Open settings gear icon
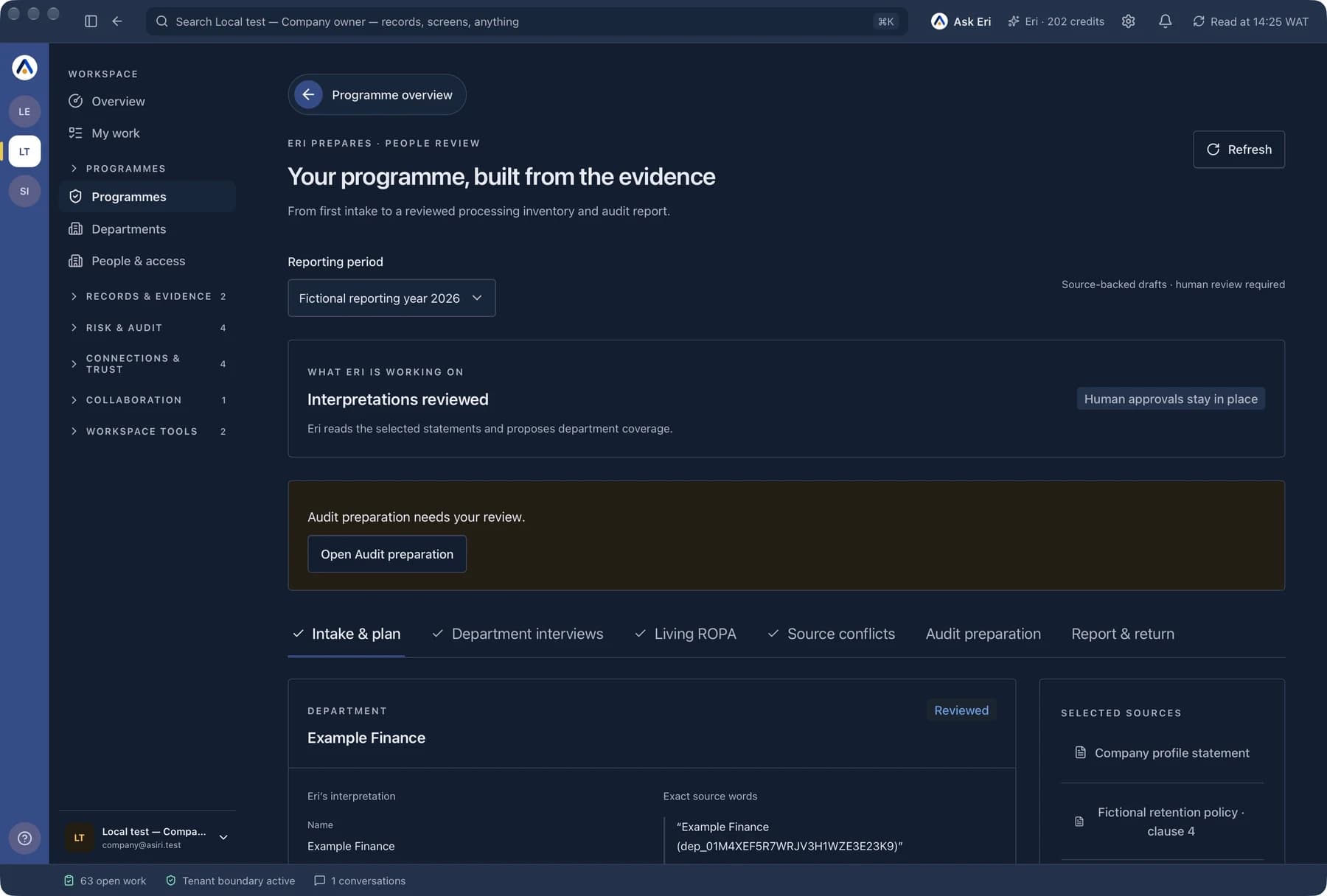 tap(1128, 21)
